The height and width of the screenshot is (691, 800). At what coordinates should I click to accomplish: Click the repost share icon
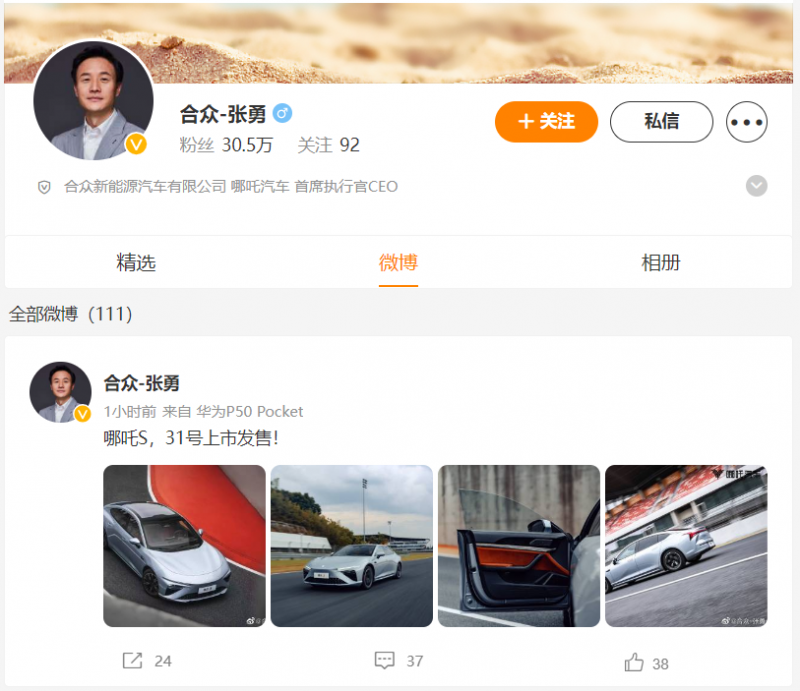133,660
